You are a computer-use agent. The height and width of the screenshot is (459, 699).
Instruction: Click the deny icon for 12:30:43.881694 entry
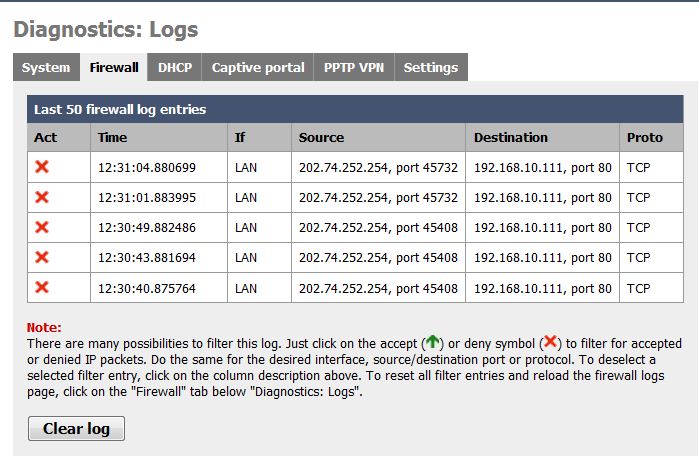click(x=42, y=257)
